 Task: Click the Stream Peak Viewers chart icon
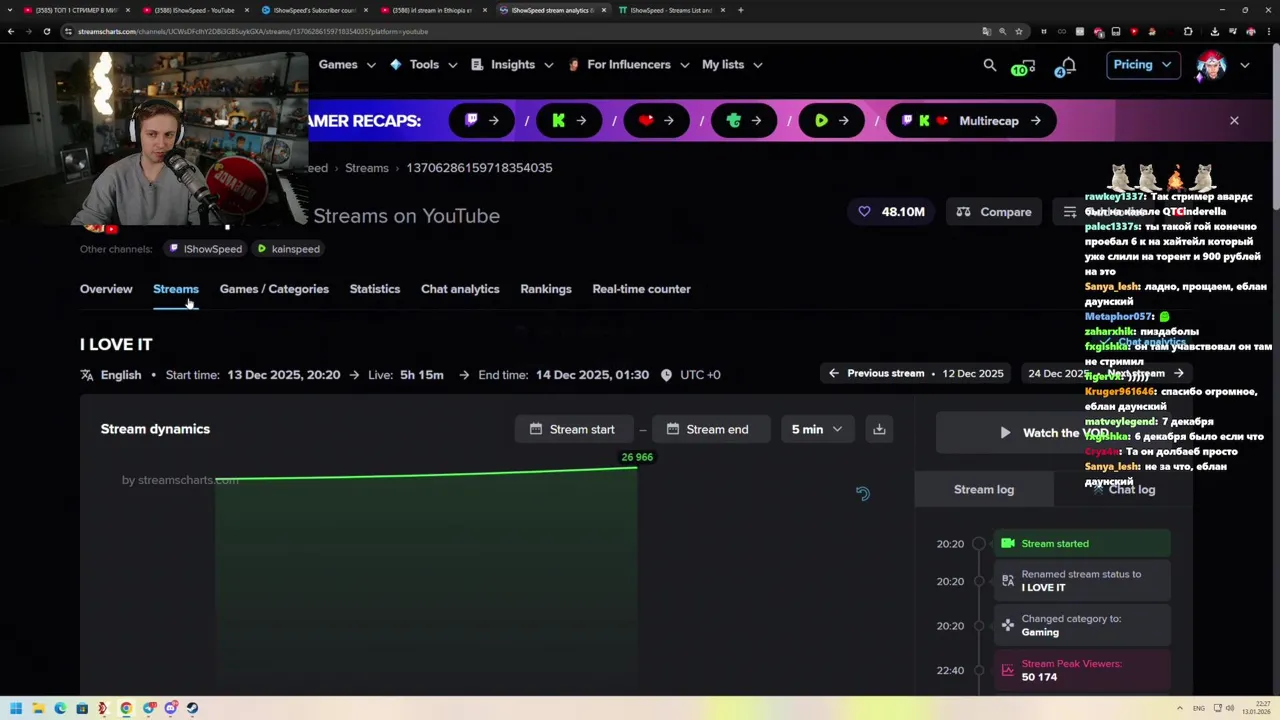click(x=1008, y=670)
